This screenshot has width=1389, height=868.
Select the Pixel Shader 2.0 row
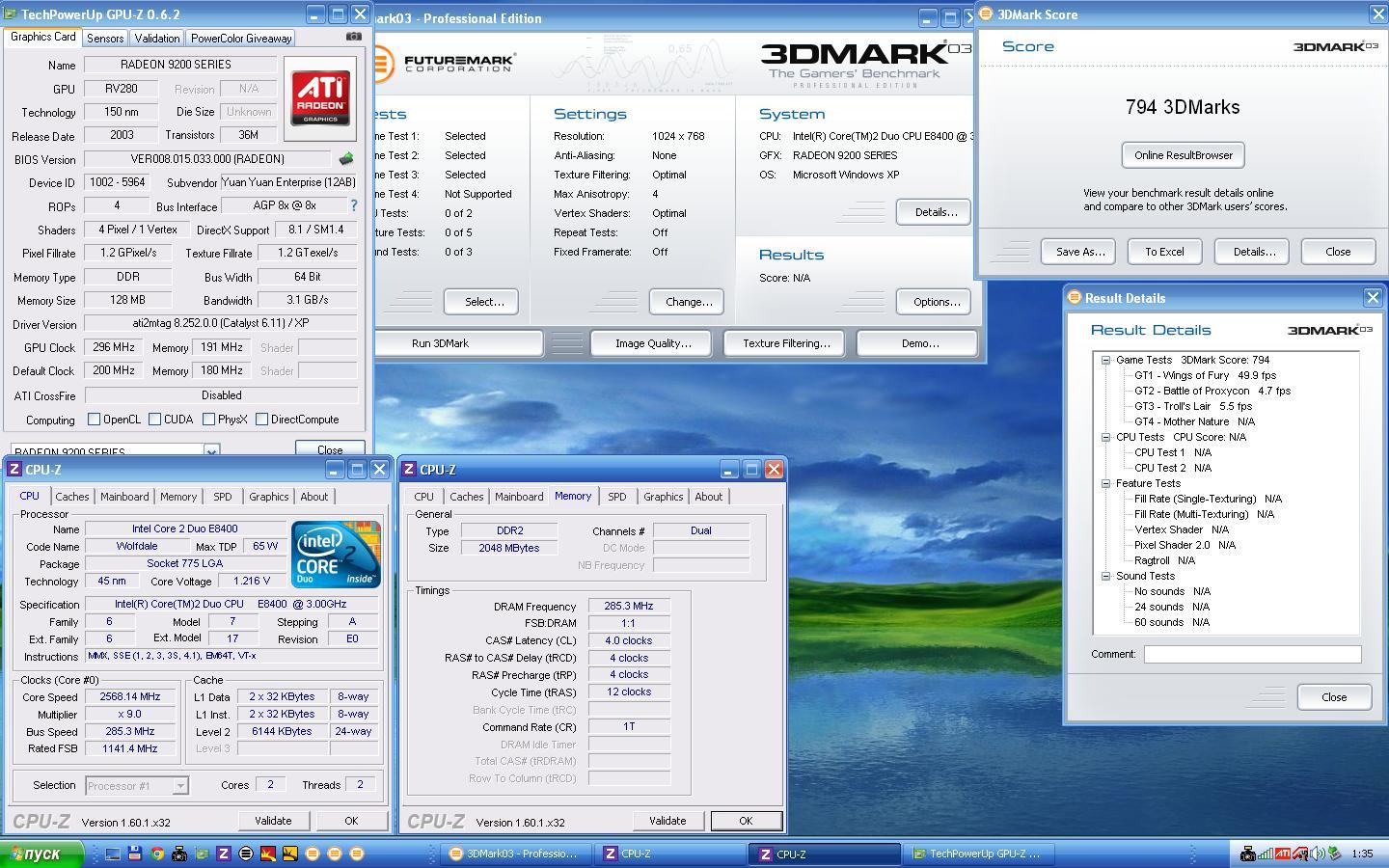(1185, 545)
